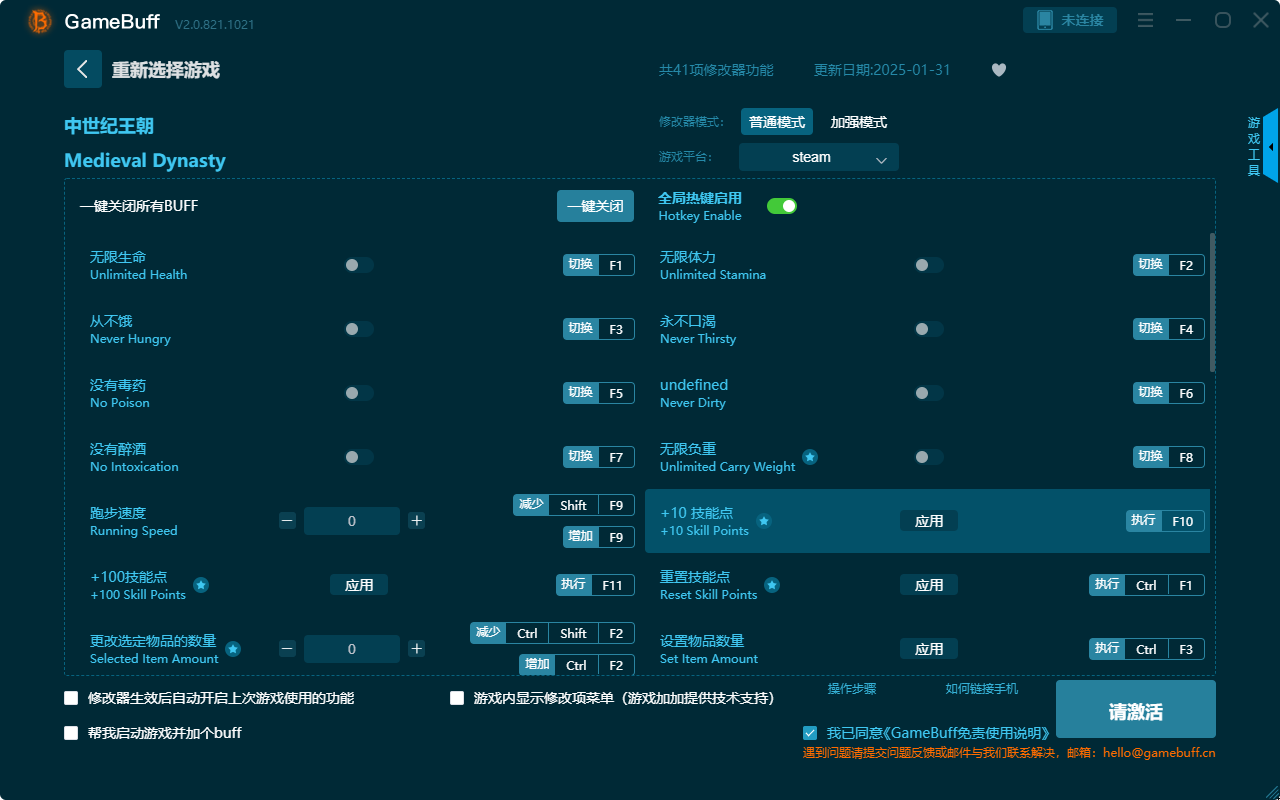Check the launch game with buff checkbox

pyautogui.click(x=71, y=732)
